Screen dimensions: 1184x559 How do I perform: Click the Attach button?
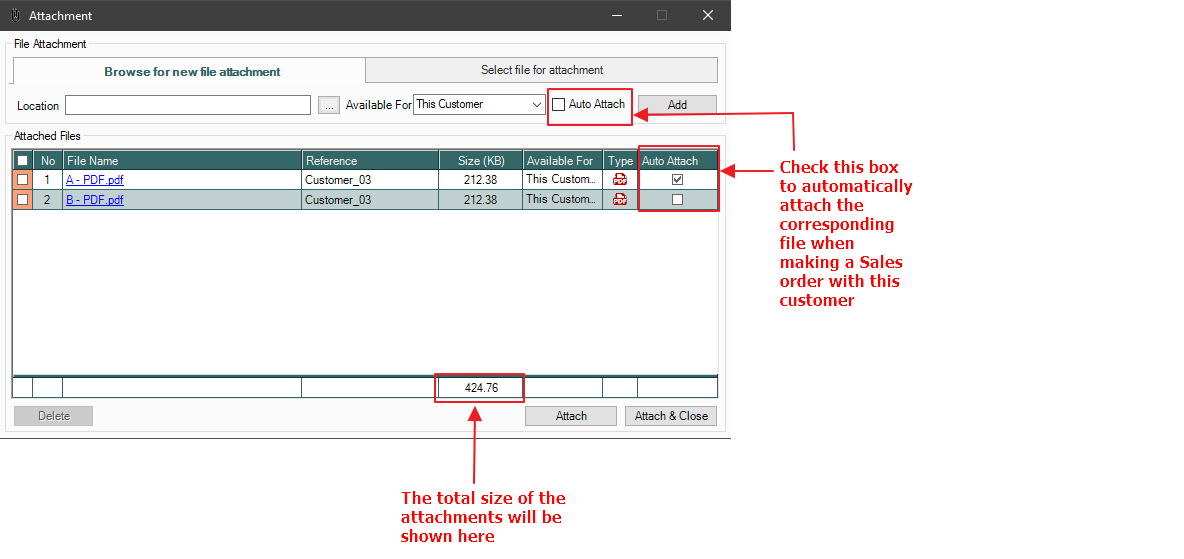click(571, 416)
